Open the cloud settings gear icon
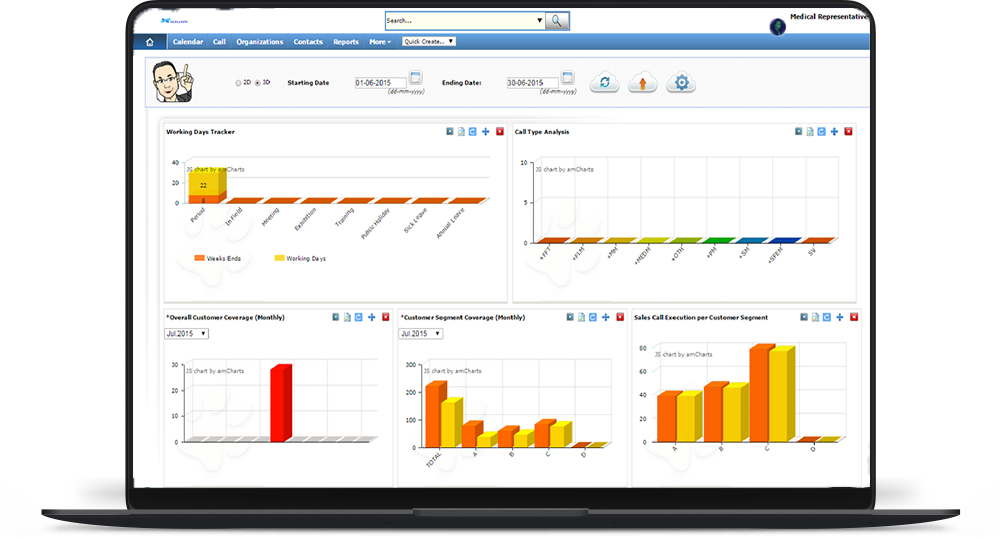 [681, 83]
